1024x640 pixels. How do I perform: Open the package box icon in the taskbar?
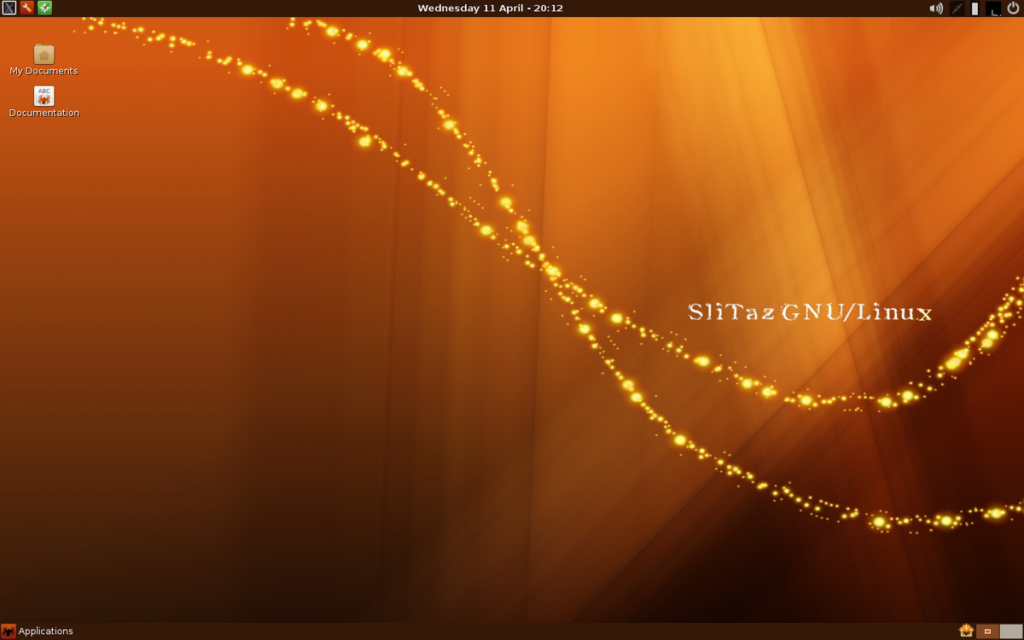966,631
